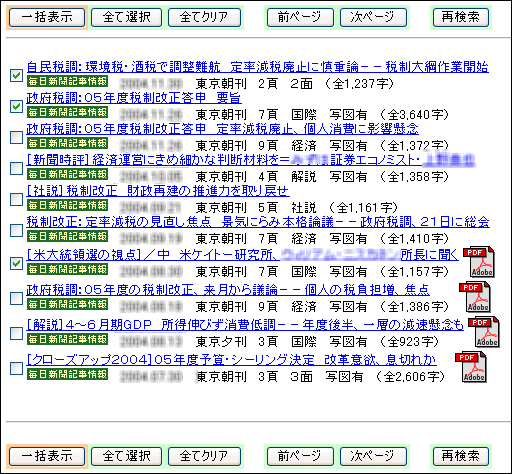The height and width of the screenshot is (474, 512).
Task: Click 毎日新聞記事情報 badge under 個人消費に影響懸念 article
Action: pyautogui.click(x=67, y=143)
